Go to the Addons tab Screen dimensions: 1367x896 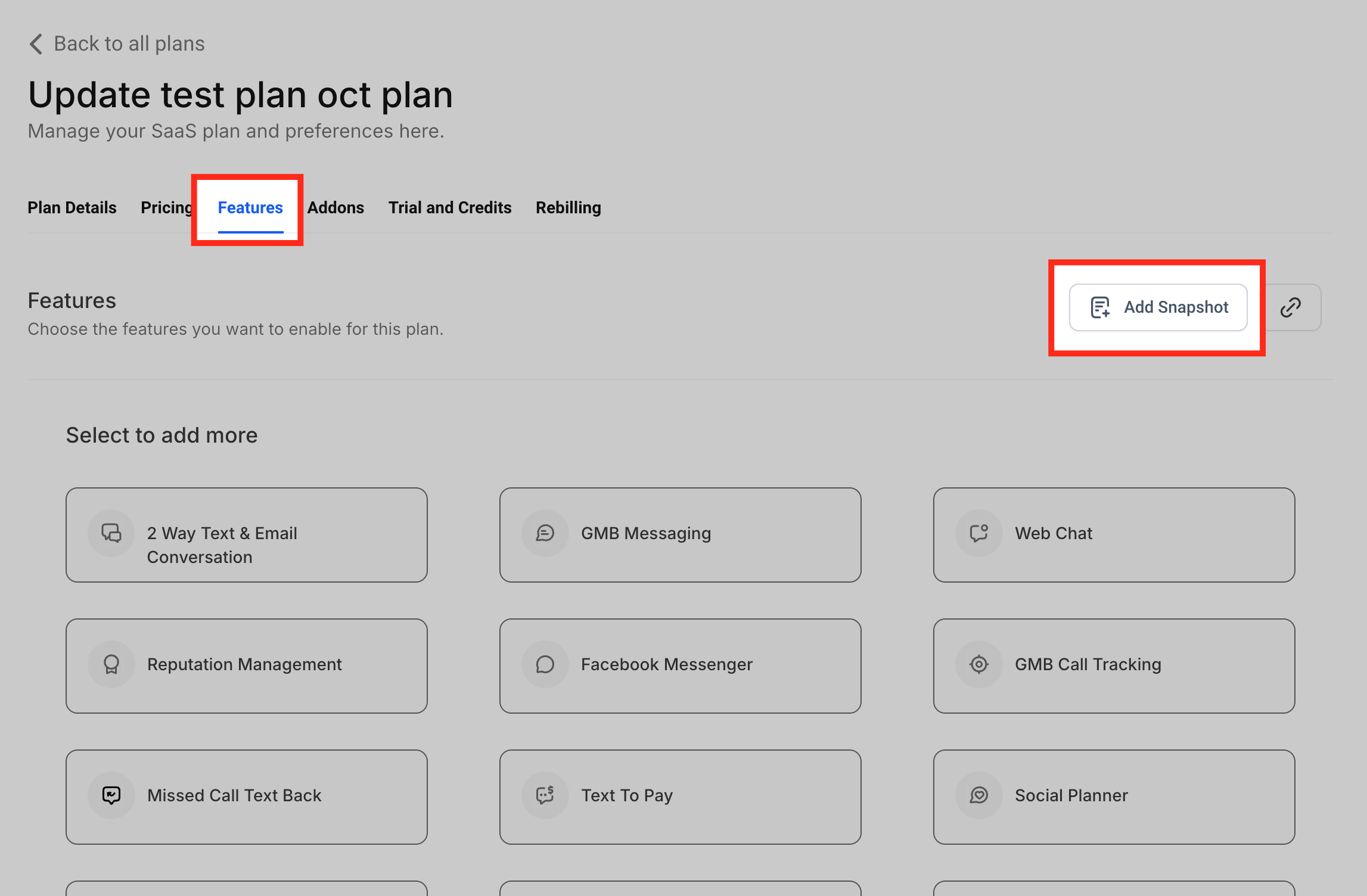[335, 208]
